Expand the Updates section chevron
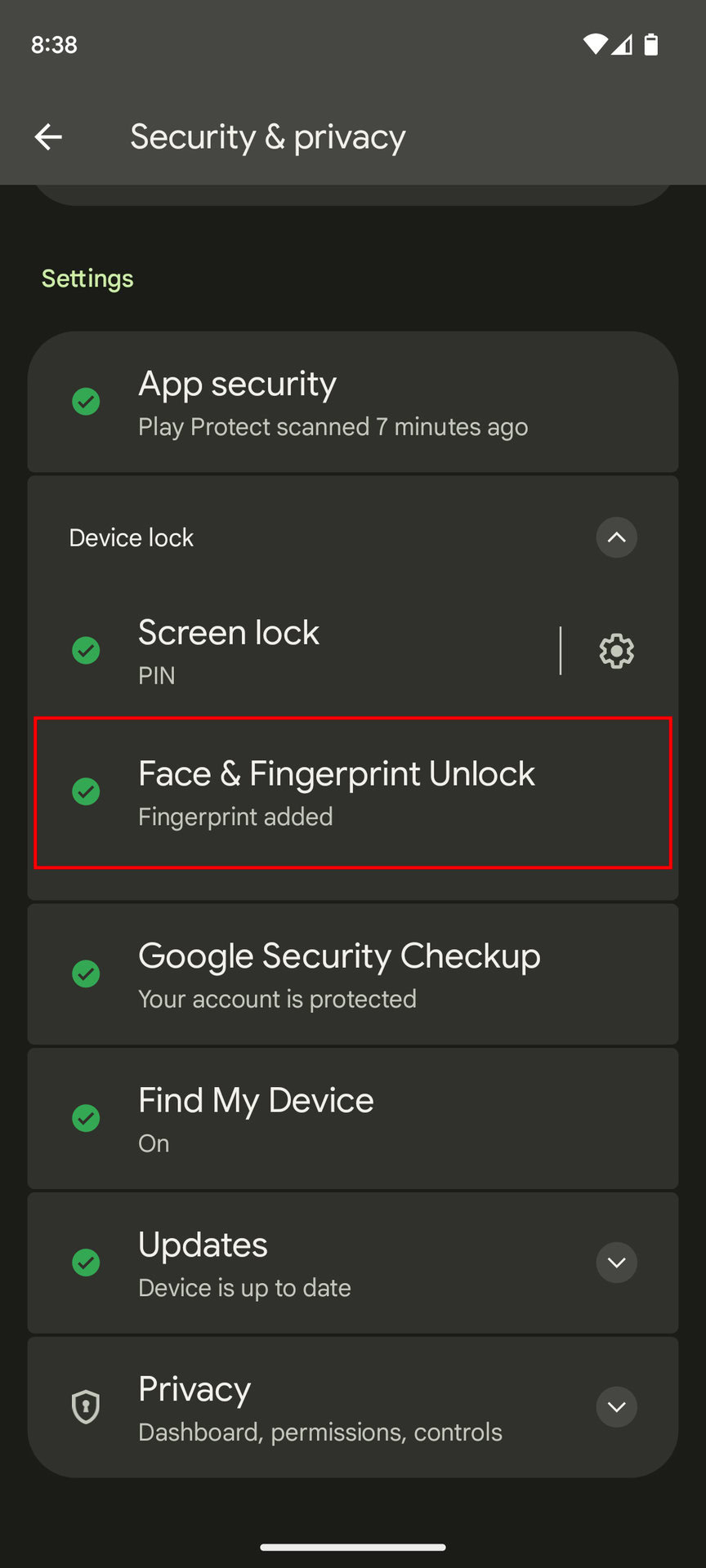The width and height of the screenshot is (706, 1568). pyautogui.click(x=616, y=1263)
